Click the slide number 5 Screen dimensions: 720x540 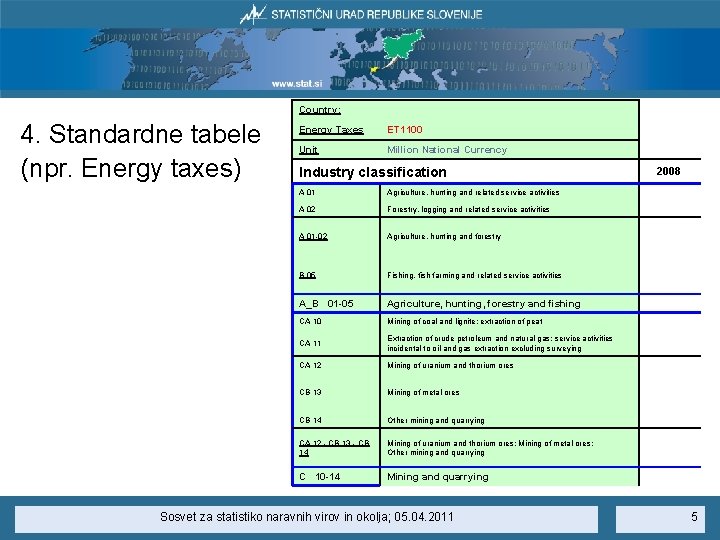coord(694,517)
